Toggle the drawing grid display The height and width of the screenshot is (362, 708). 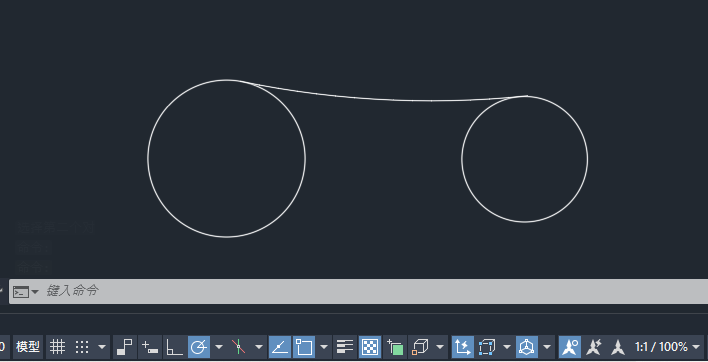point(57,347)
